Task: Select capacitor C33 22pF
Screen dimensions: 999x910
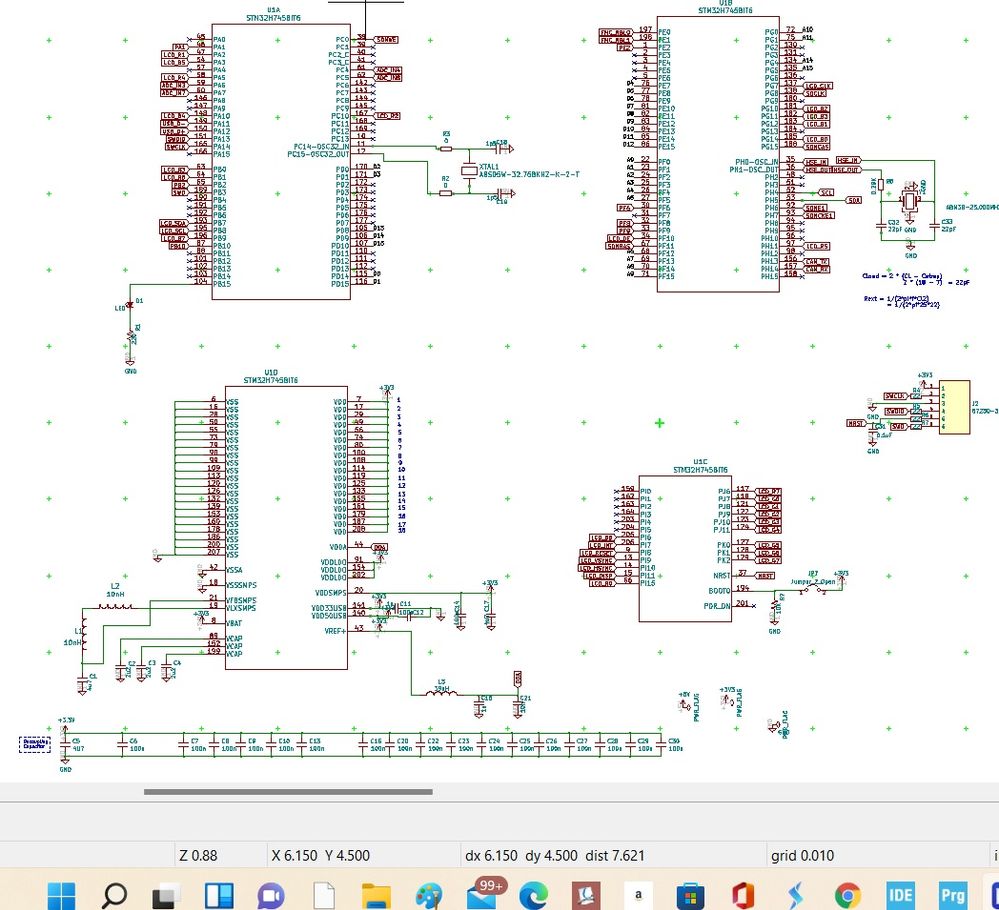Action: click(x=935, y=224)
